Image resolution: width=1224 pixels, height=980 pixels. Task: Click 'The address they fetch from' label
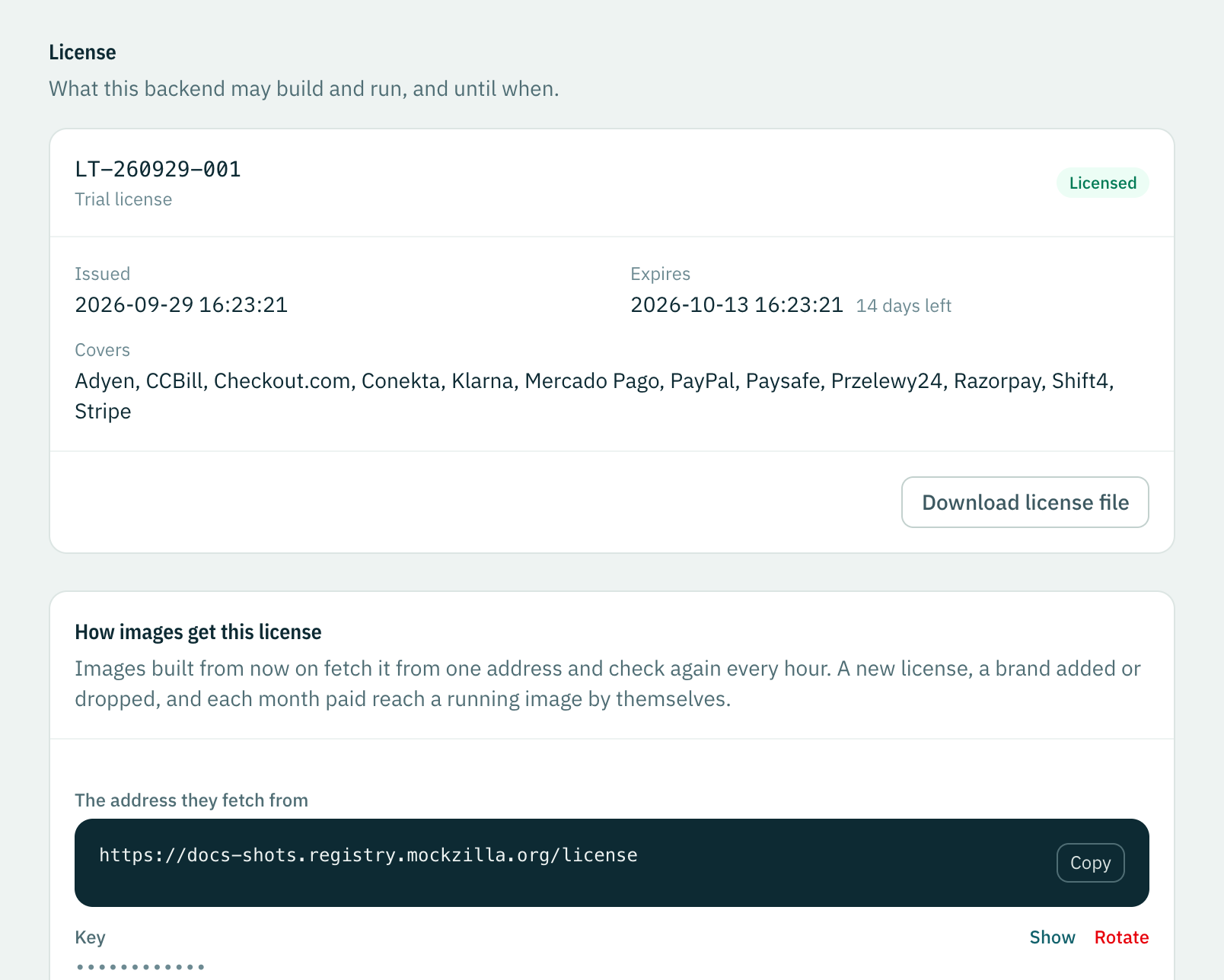coord(191,800)
